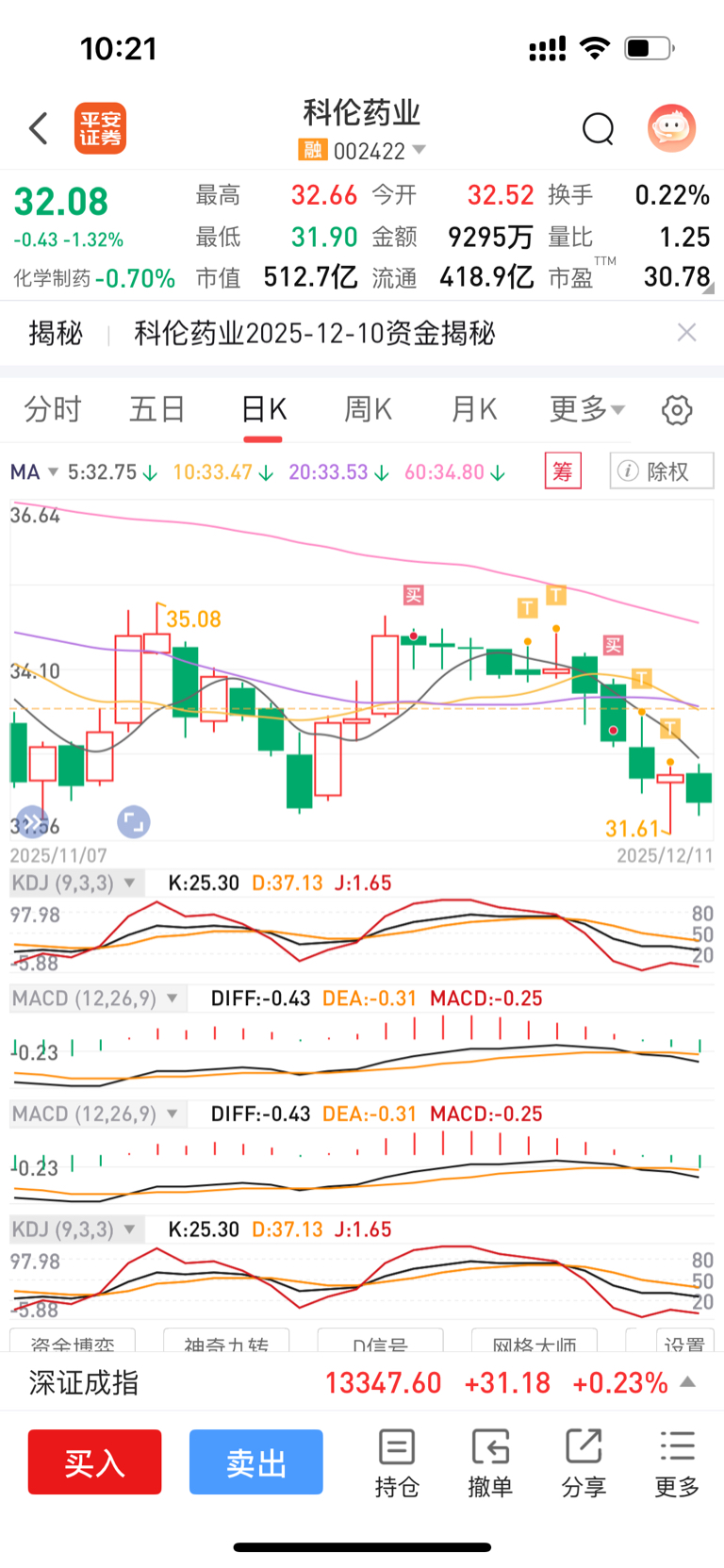Select 网格大师 indicator button

535,1342
